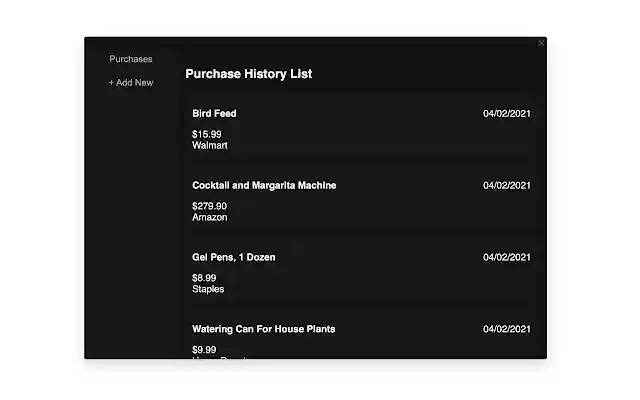The height and width of the screenshot is (400, 640).
Task: Open the Cocktail and Margarita Machine entry
Action: [264, 185]
